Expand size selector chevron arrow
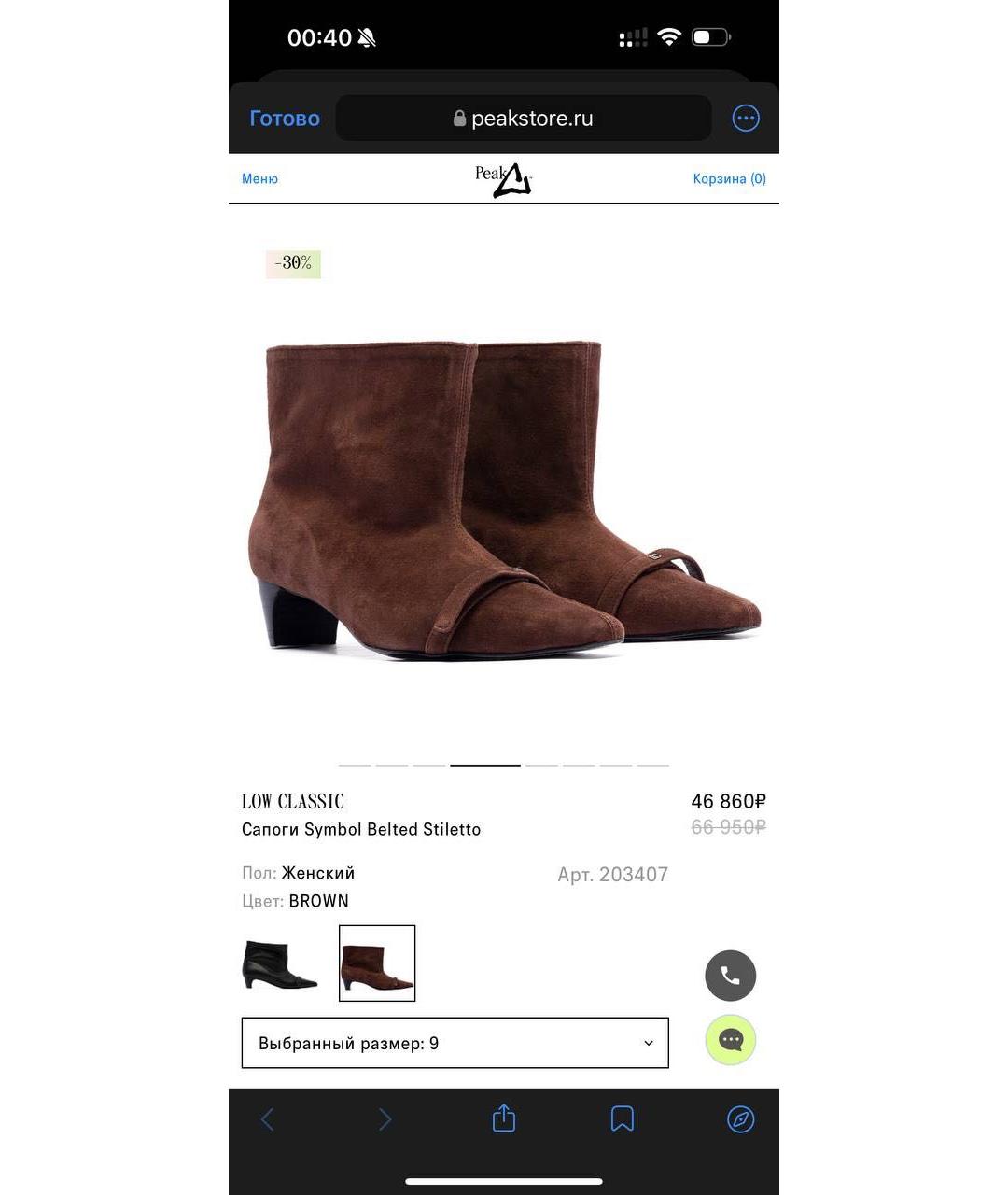 point(649,1043)
